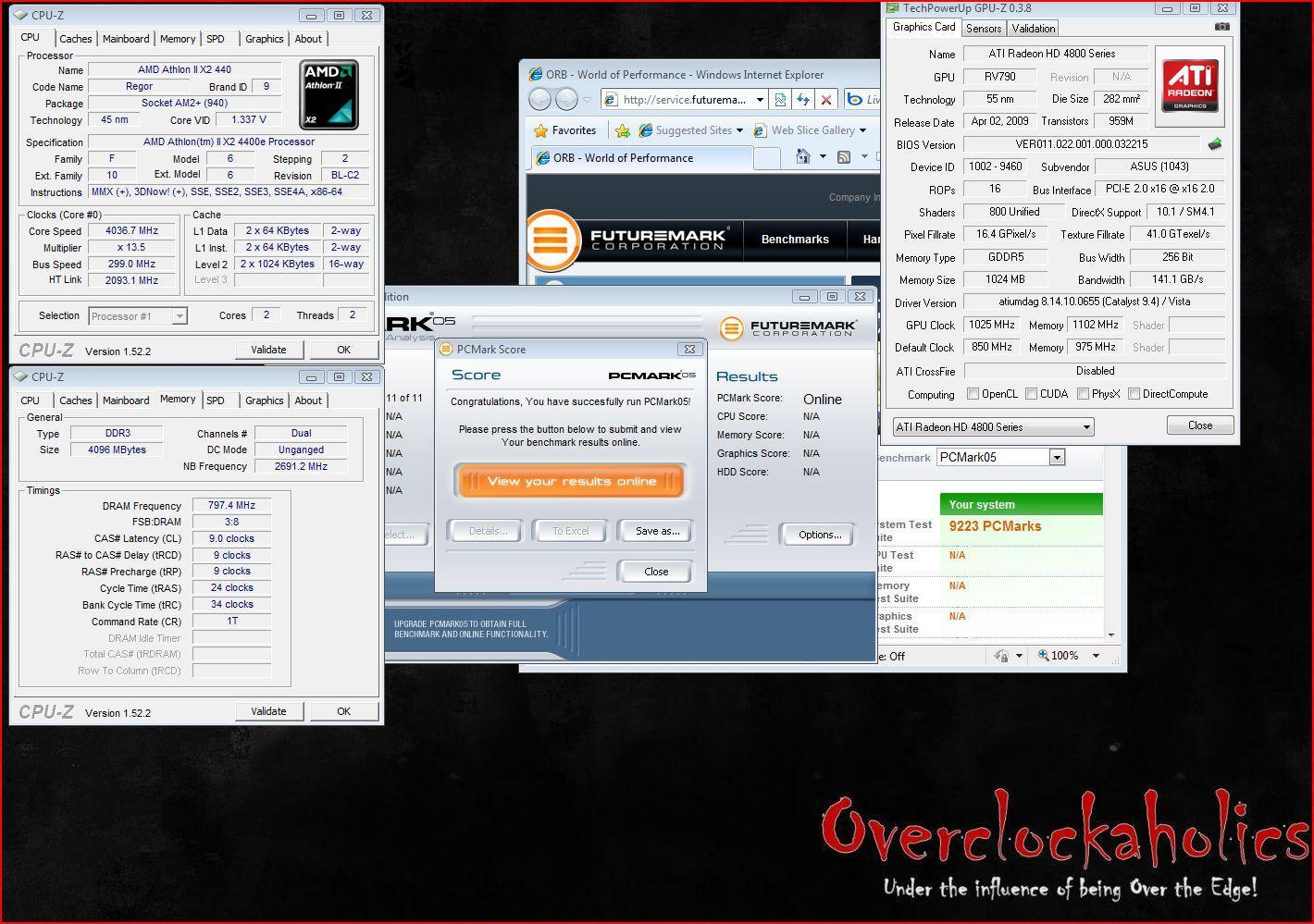Switch to Mainboard tab in top CPU-Z
This screenshot has height=924, width=1314.
click(x=126, y=39)
